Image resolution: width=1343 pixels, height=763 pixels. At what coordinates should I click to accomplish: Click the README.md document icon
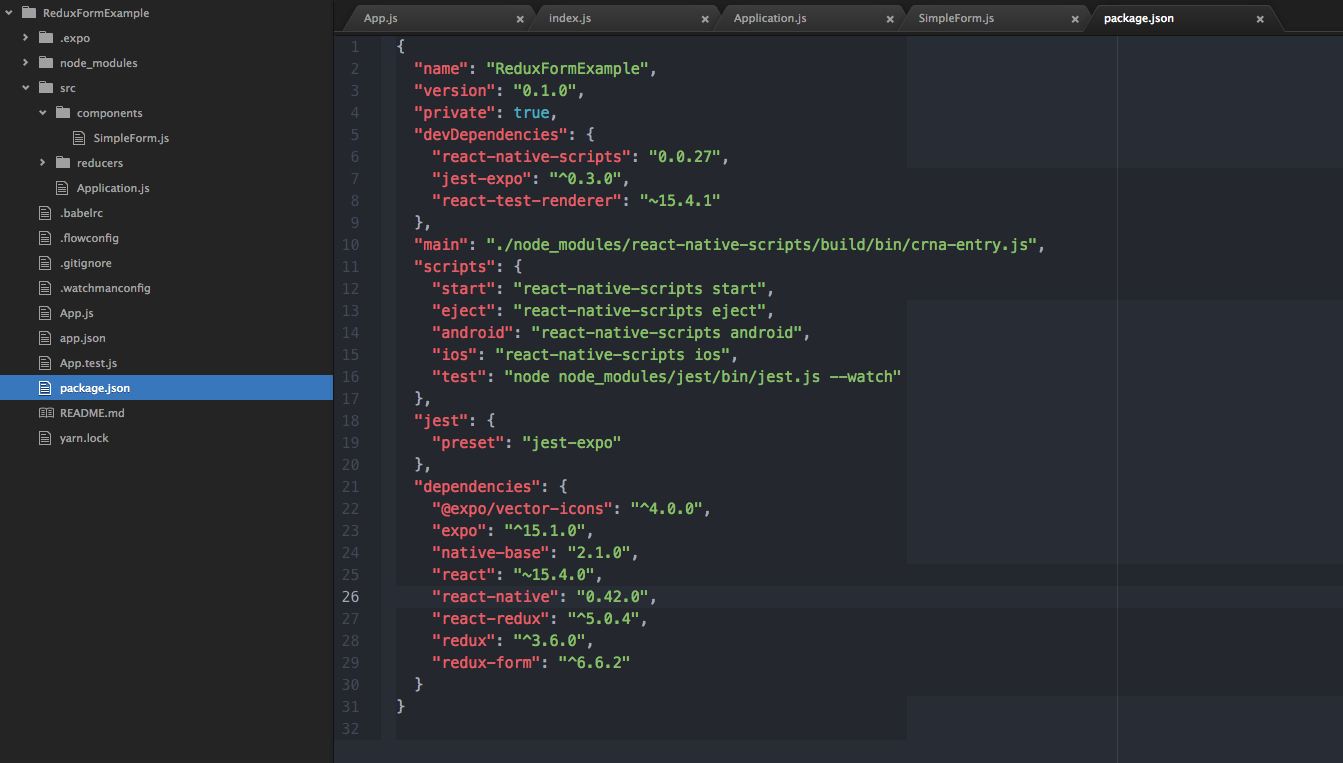(44, 412)
